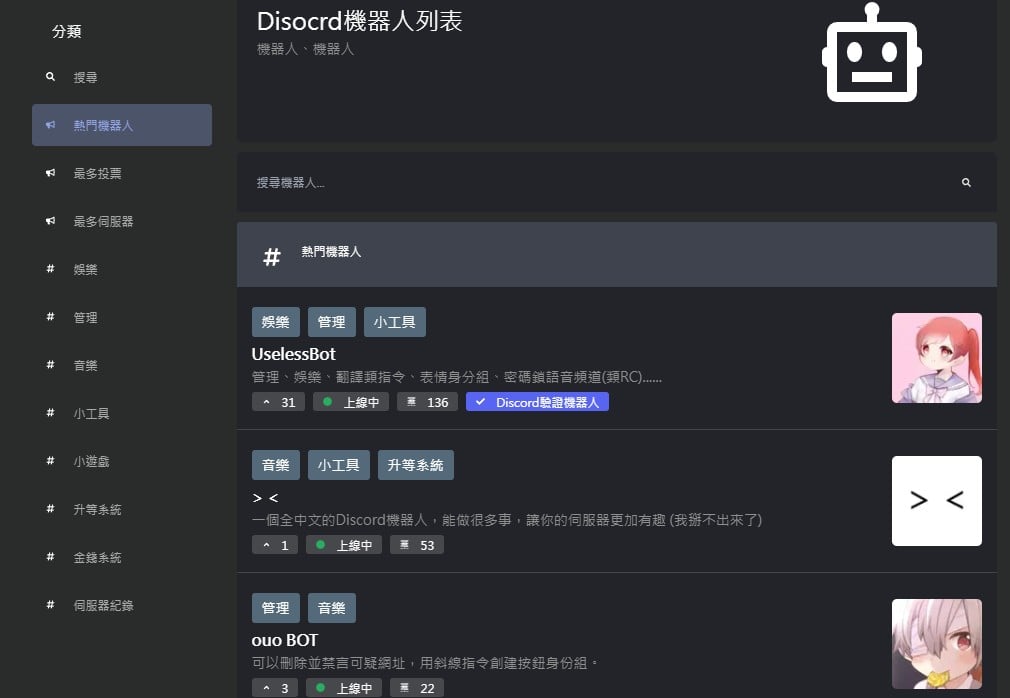This screenshot has width=1010, height=698.
Task: Go to the 升等系統 sidebar category
Action: coord(122,509)
